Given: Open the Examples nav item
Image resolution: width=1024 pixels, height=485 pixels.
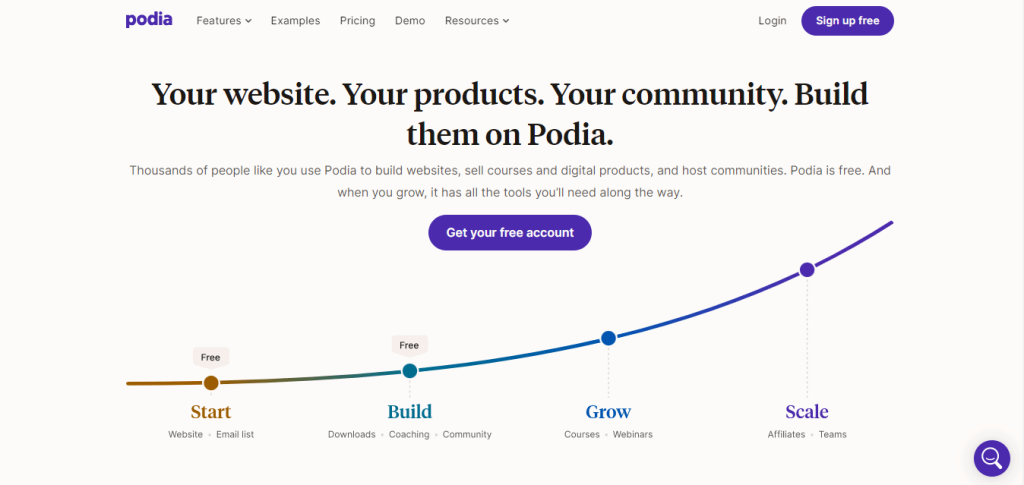Looking at the screenshot, I should point(295,21).
